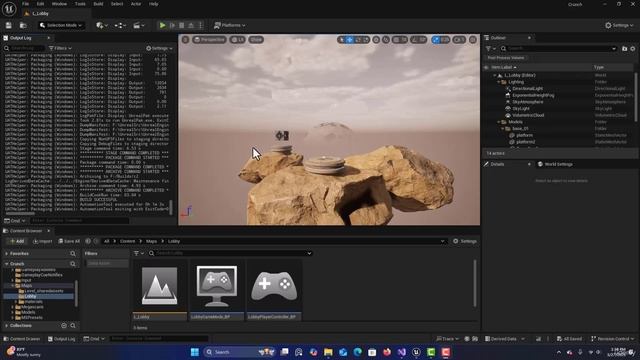The width and height of the screenshot is (640, 360).
Task: Open the Blueprints dropdown in toolbar
Action: click(120, 25)
